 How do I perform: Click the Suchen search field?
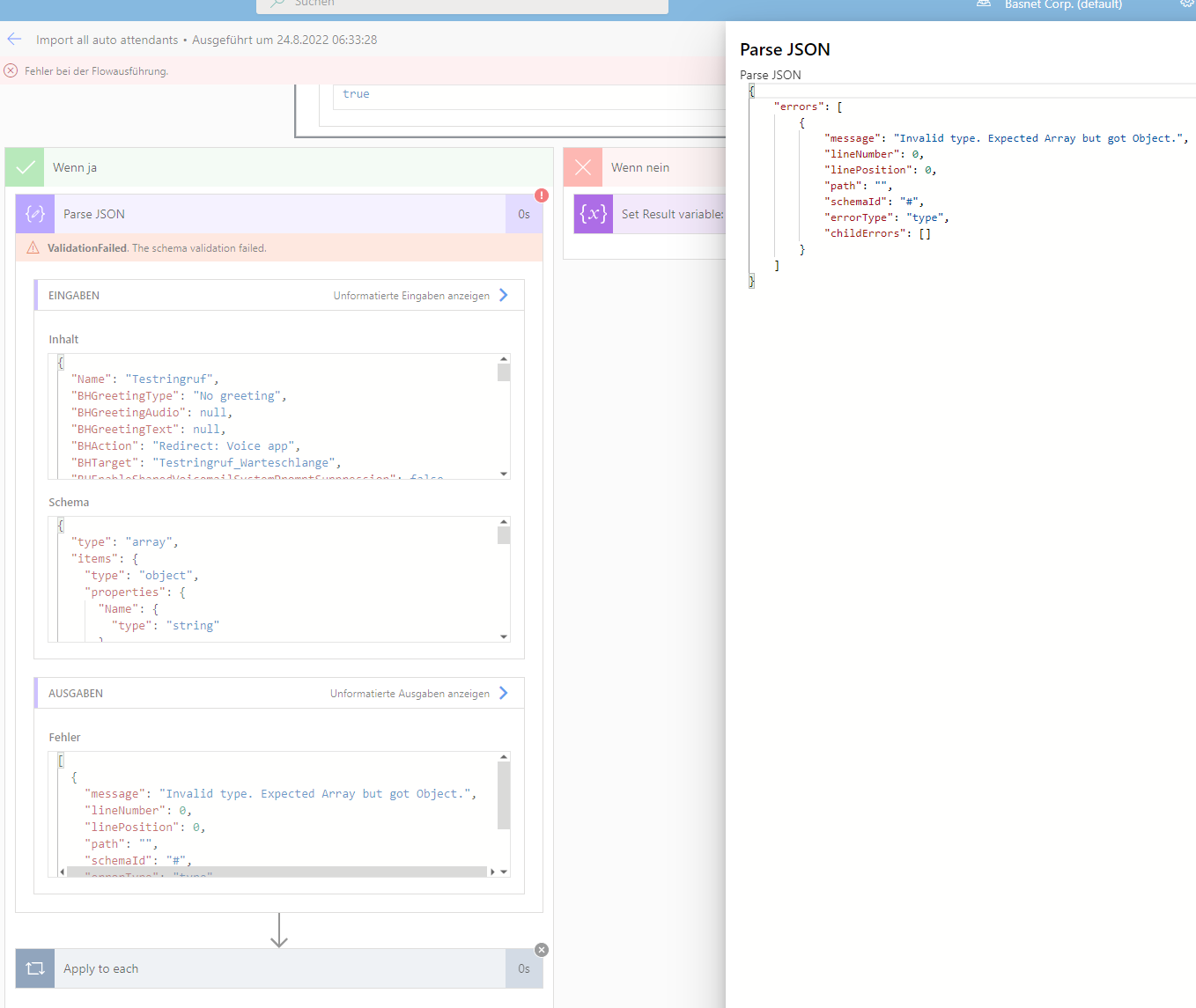(462, 5)
